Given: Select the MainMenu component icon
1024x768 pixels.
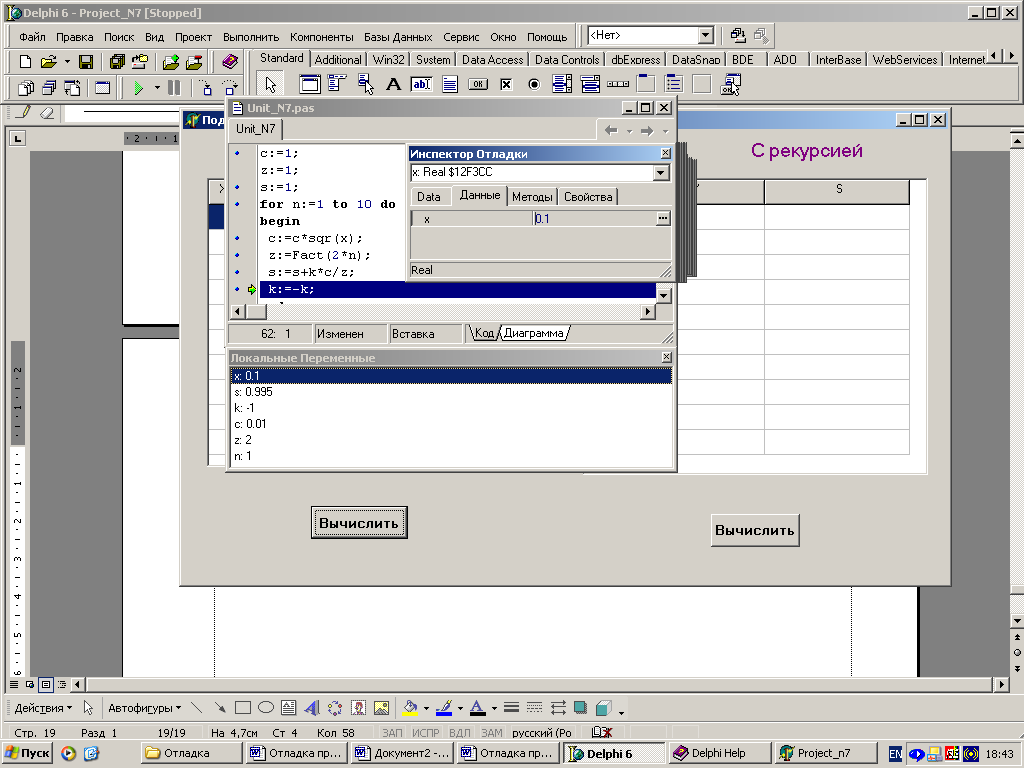Looking at the screenshot, I should [x=337, y=84].
